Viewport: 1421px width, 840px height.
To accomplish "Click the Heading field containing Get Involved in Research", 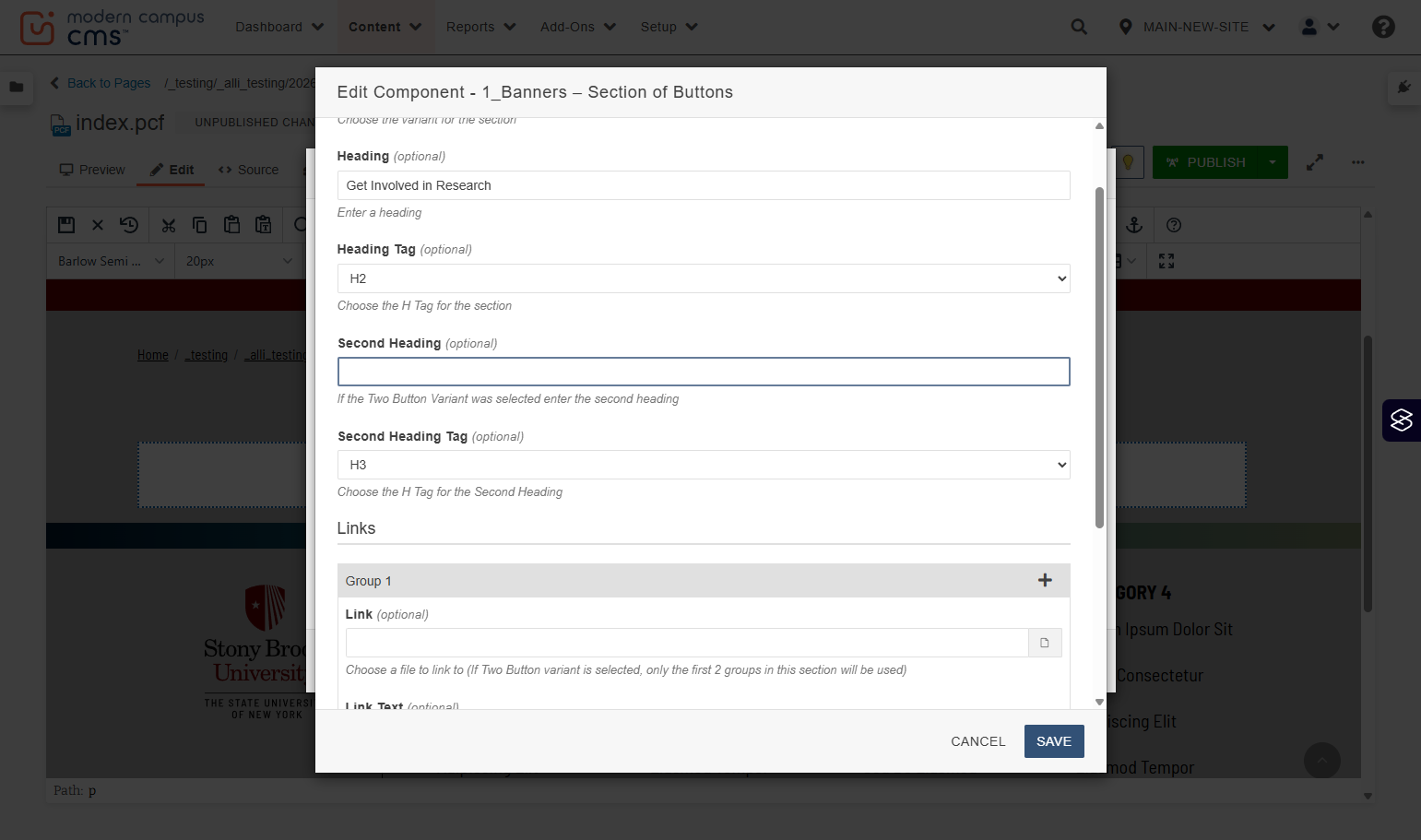I will 704,185.
